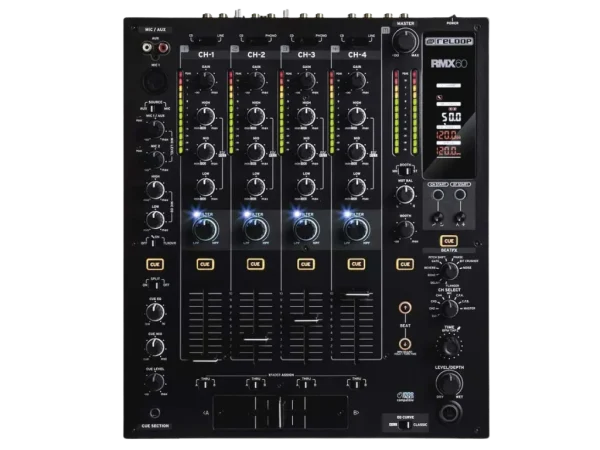Click the CH-1 Gain knob
Viewport: 600px width, 450px height.
coord(207,80)
